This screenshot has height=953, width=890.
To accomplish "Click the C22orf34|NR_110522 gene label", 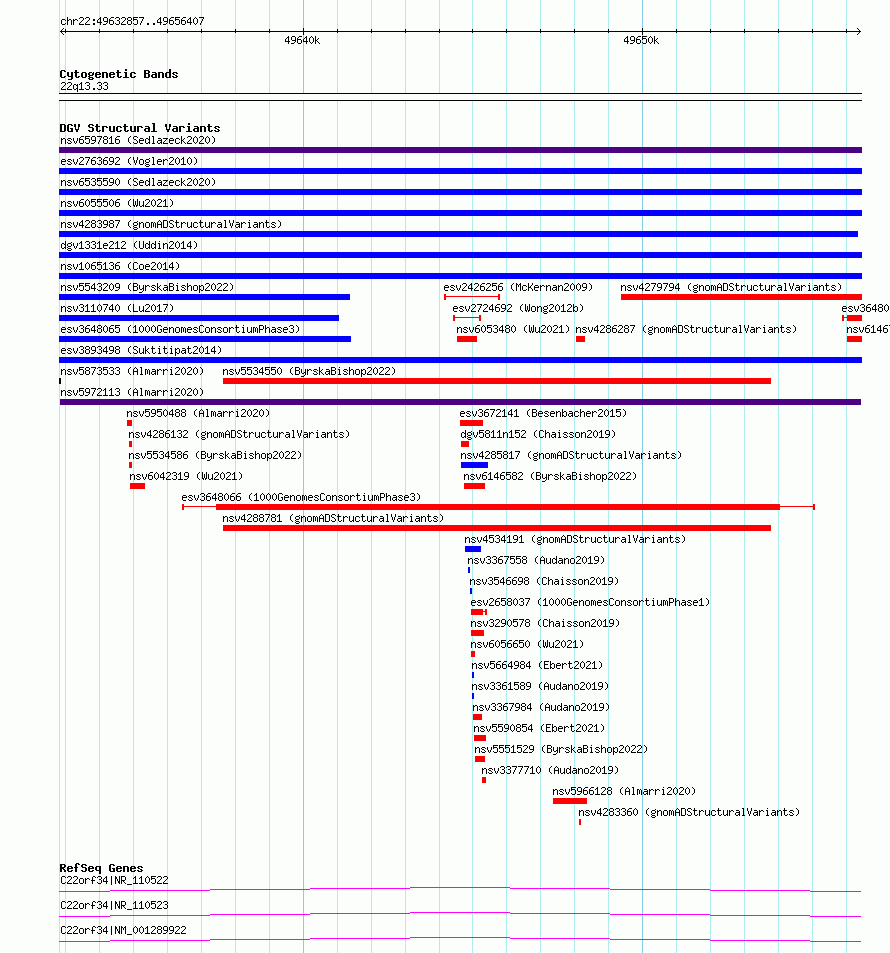I will [x=114, y=881].
